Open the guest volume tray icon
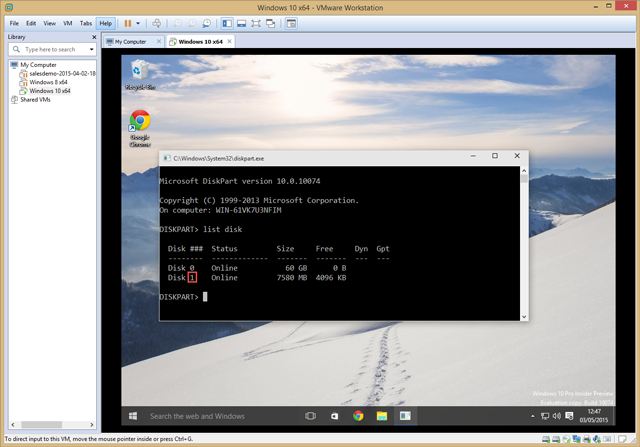 [557, 416]
